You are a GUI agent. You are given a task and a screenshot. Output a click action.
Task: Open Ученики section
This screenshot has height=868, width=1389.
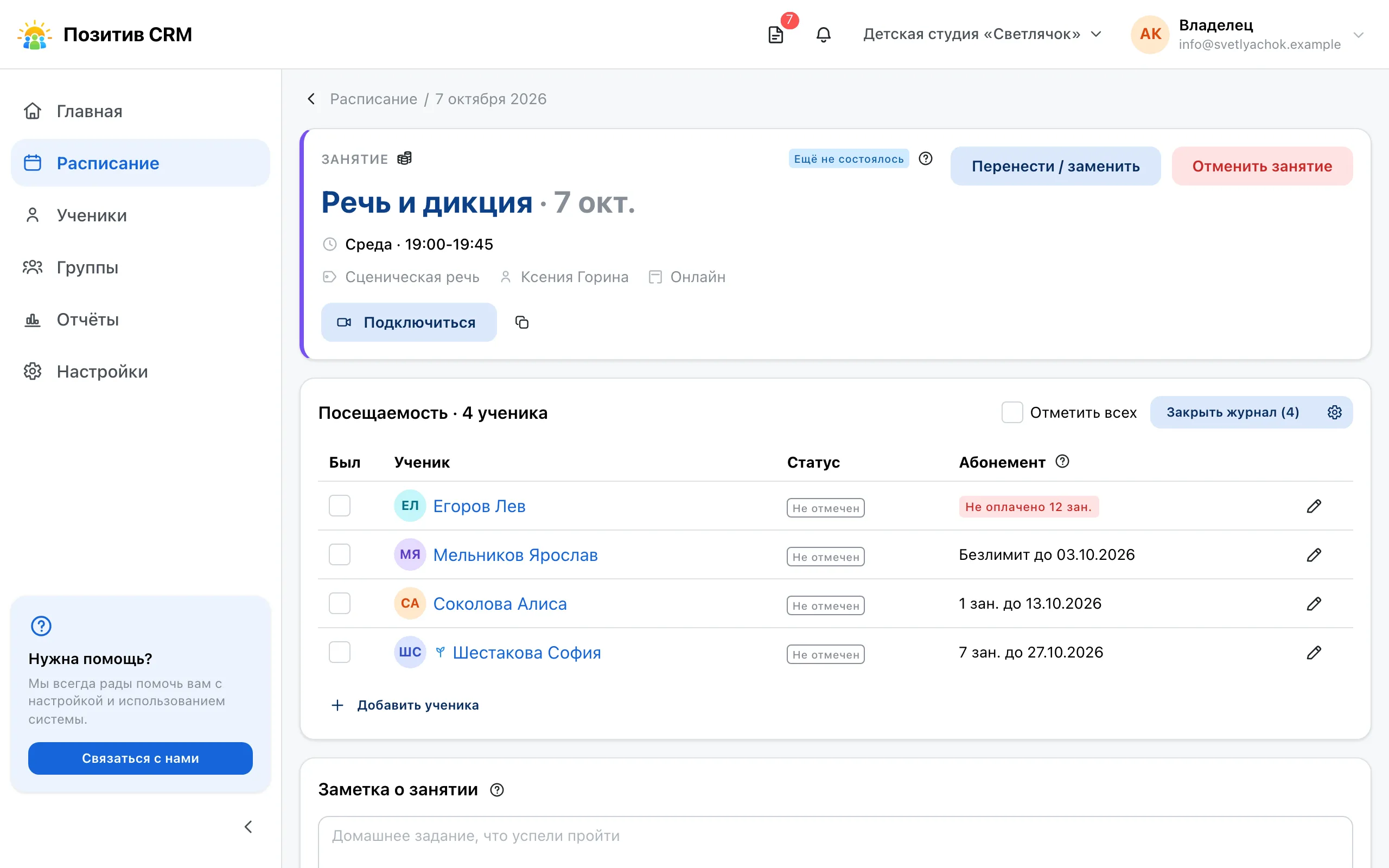(x=141, y=215)
